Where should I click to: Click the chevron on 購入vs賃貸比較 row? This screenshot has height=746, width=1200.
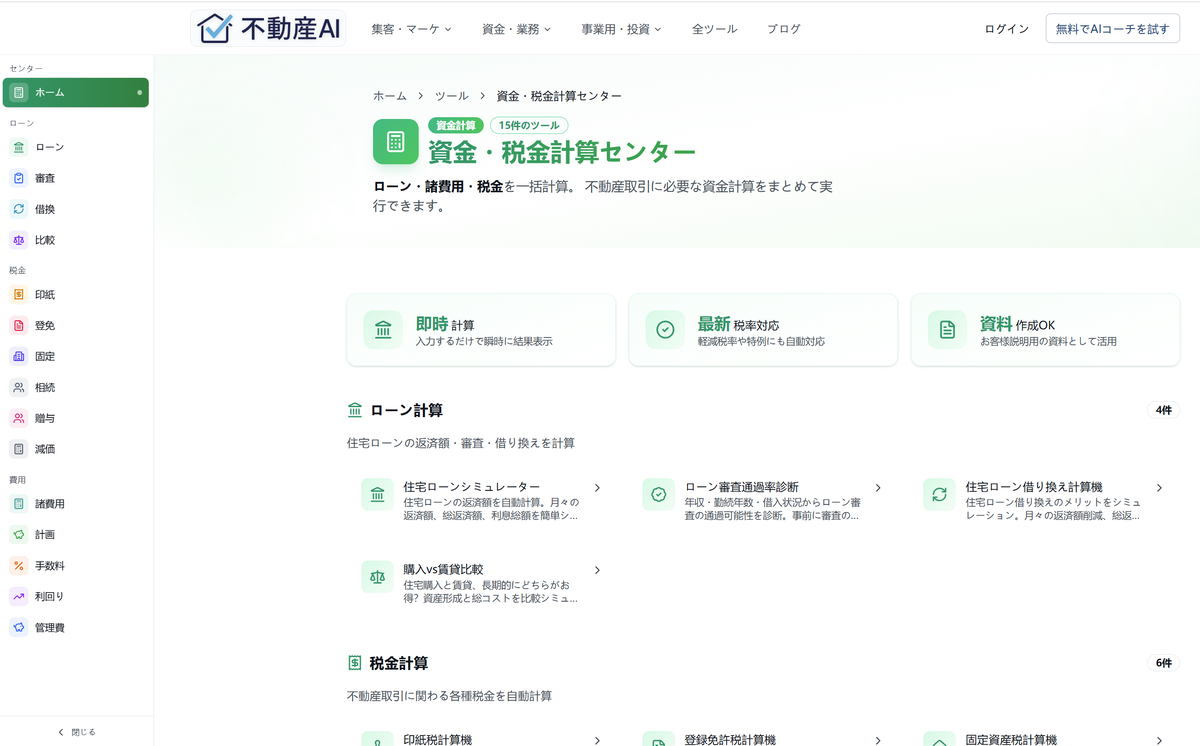[x=597, y=570]
